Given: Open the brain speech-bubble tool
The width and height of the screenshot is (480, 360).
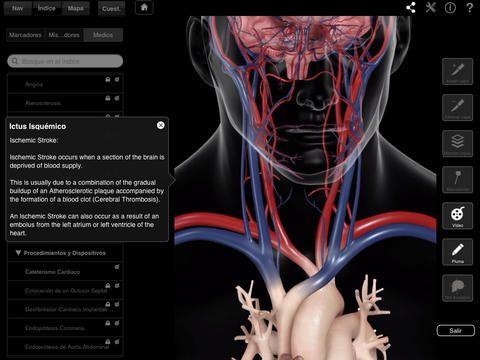Looking at the screenshot, I should (457, 288).
